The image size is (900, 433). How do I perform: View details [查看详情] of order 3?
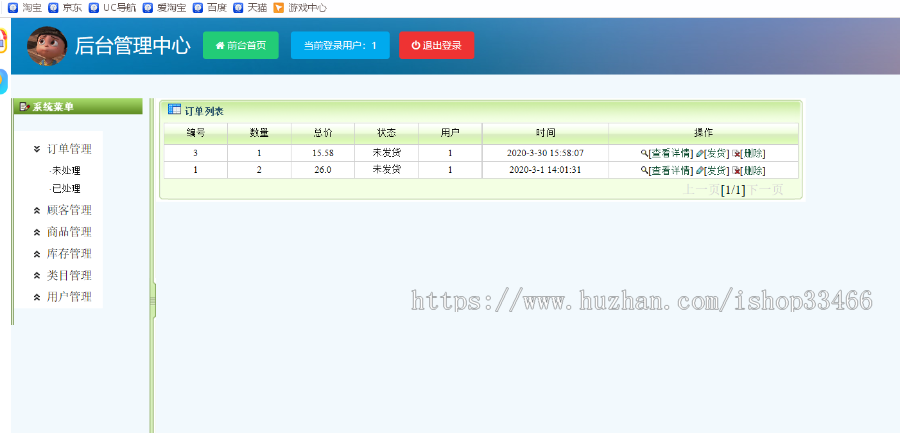670,153
